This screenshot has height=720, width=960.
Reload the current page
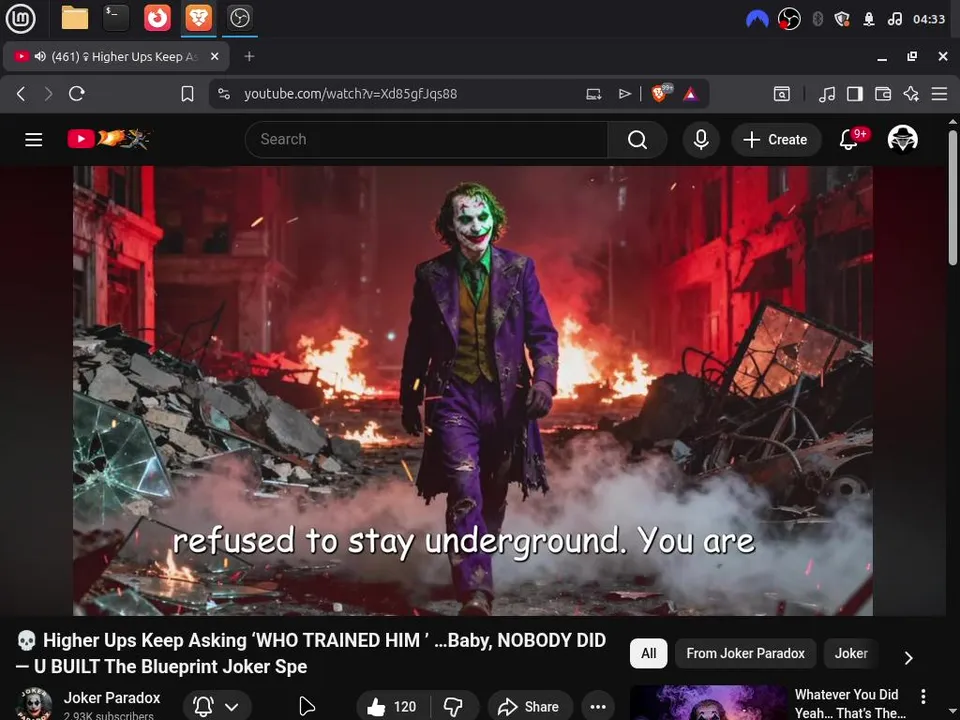pos(77,94)
